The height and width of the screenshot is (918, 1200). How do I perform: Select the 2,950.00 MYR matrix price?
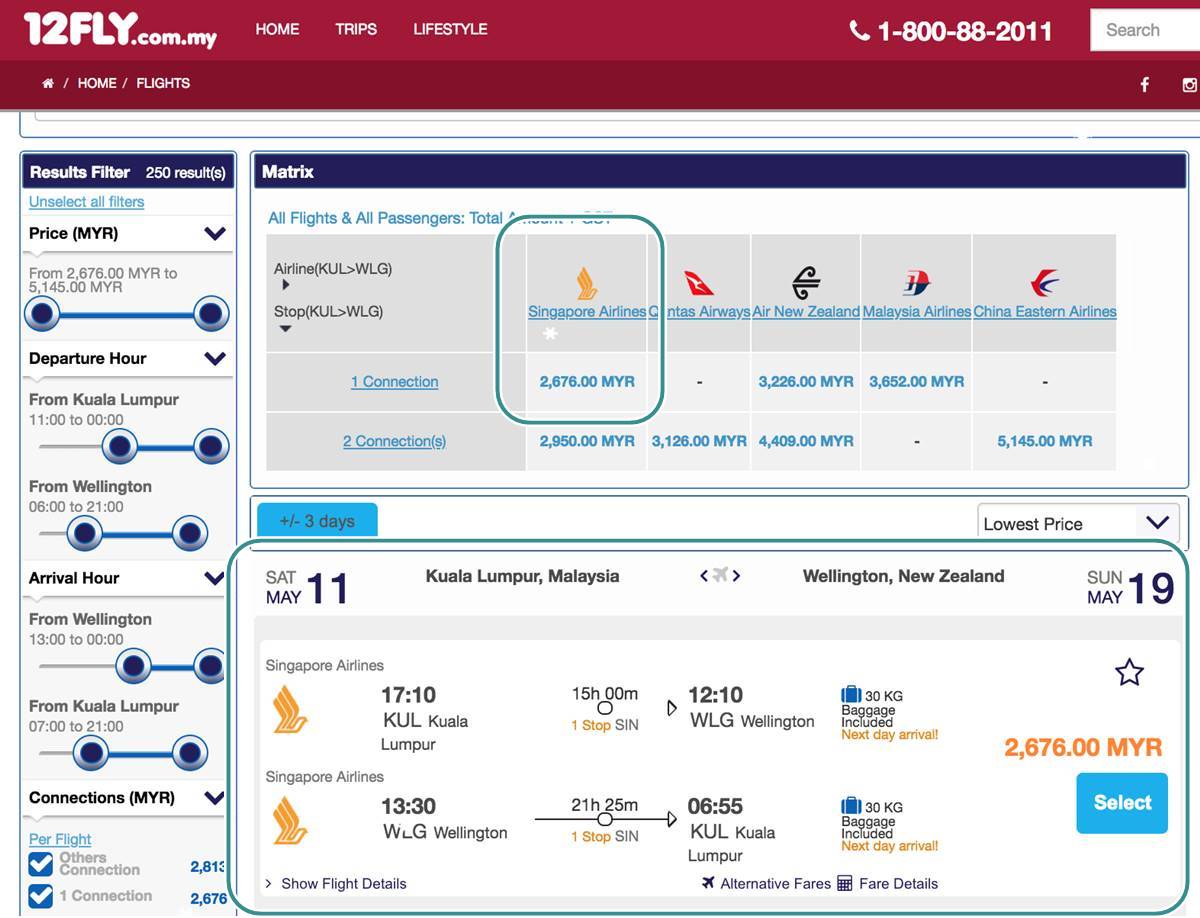point(587,441)
